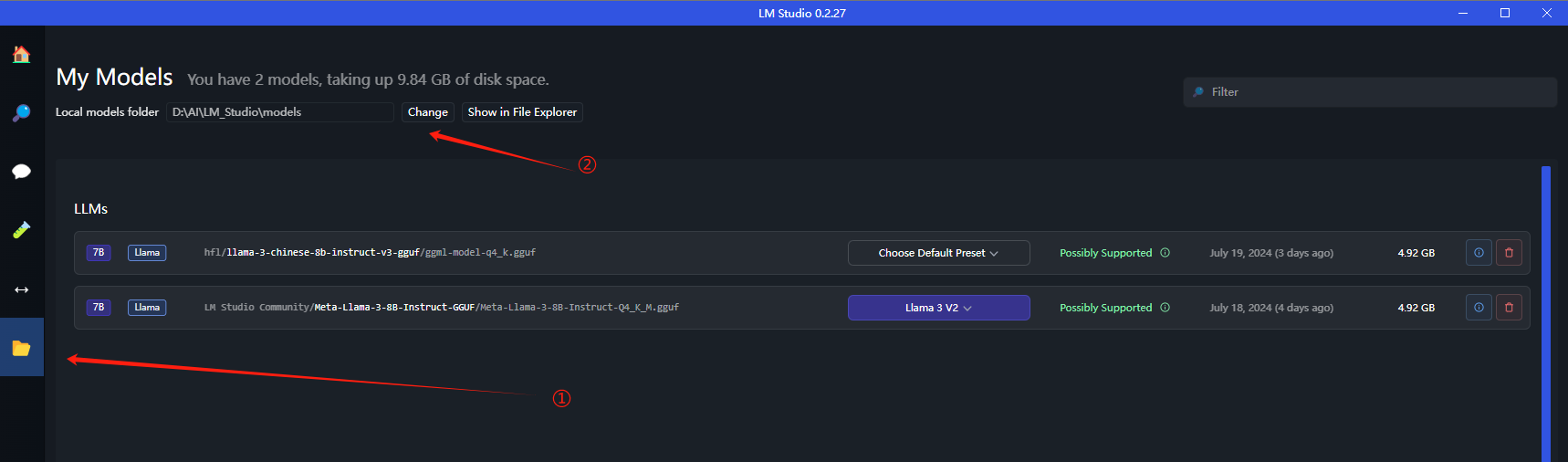Focus the Filter models input field
Screen dimensions: 1568x462
click(x=1370, y=92)
